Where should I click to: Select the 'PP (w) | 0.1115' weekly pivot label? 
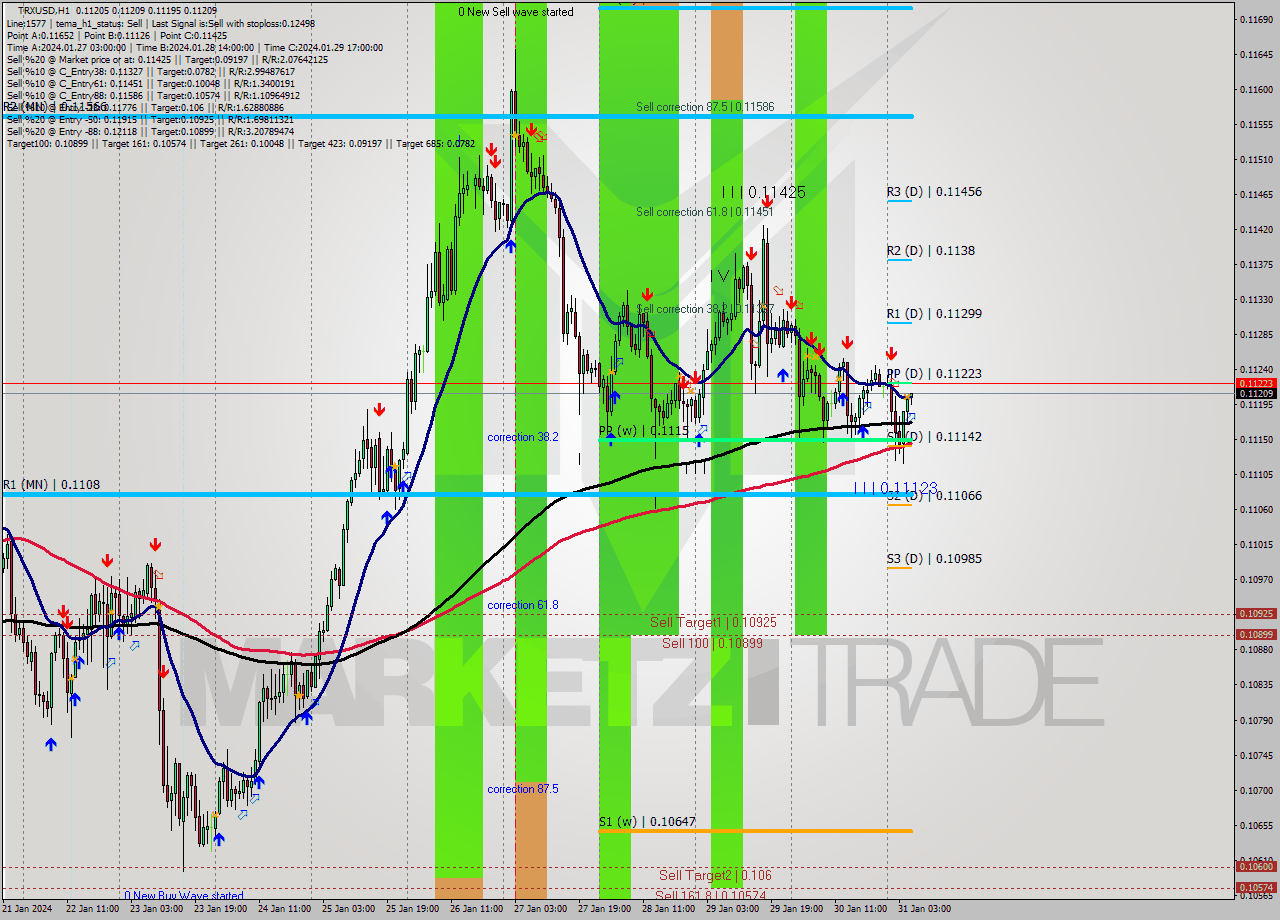click(x=644, y=431)
